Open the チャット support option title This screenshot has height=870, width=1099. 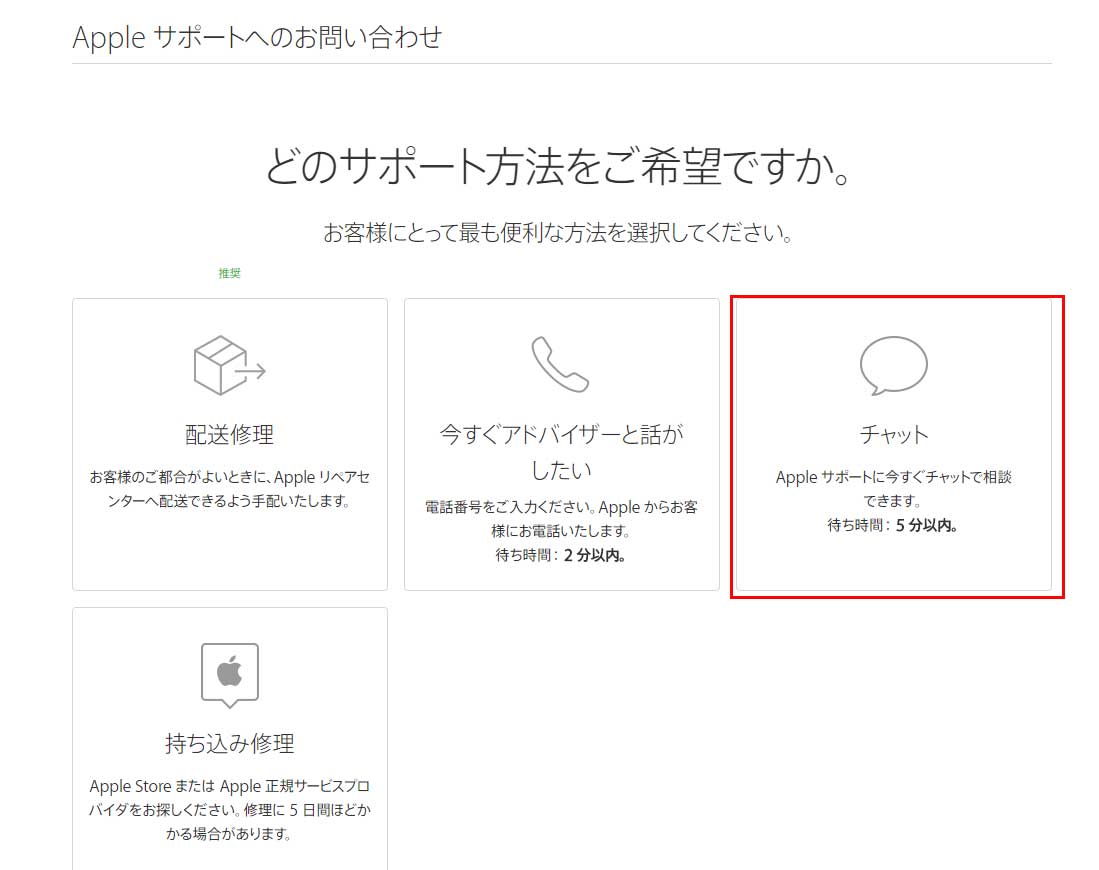coord(893,434)
